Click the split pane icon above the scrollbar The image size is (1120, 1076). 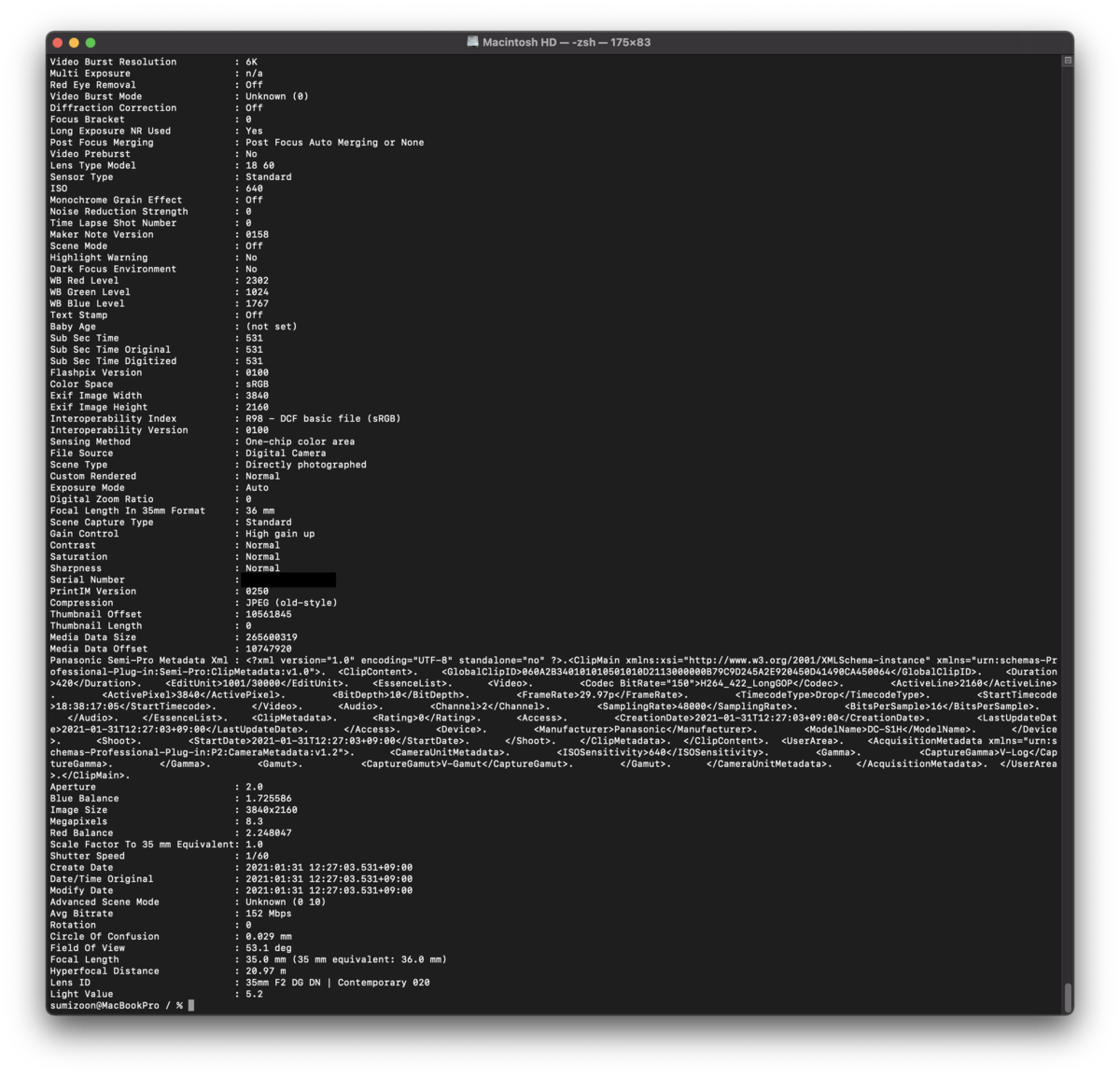[x=1068, y=61]
